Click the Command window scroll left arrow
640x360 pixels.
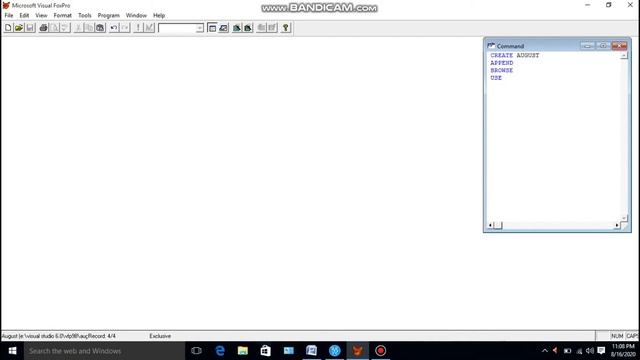pos(490,225)
